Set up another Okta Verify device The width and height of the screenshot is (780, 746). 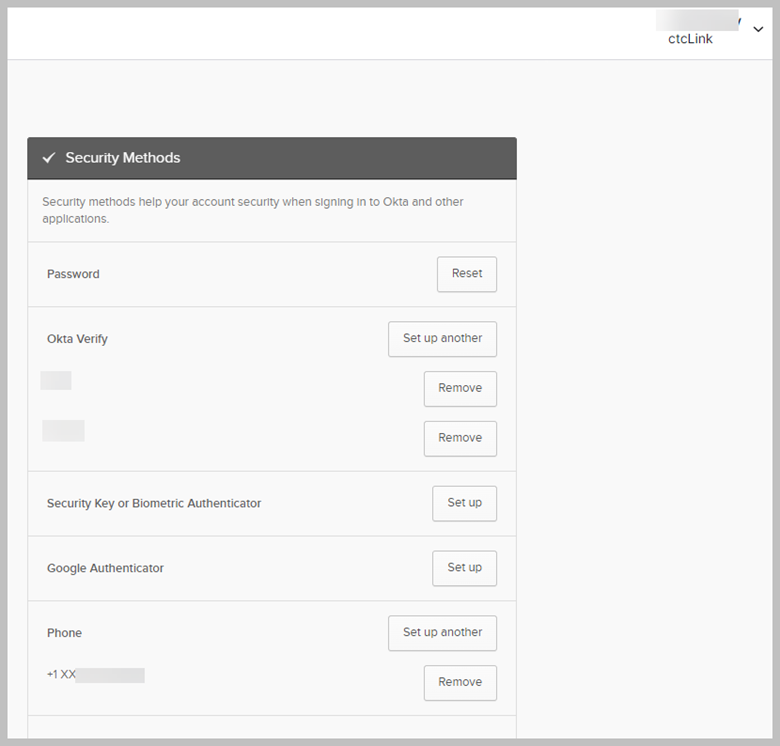coord(442,339)
